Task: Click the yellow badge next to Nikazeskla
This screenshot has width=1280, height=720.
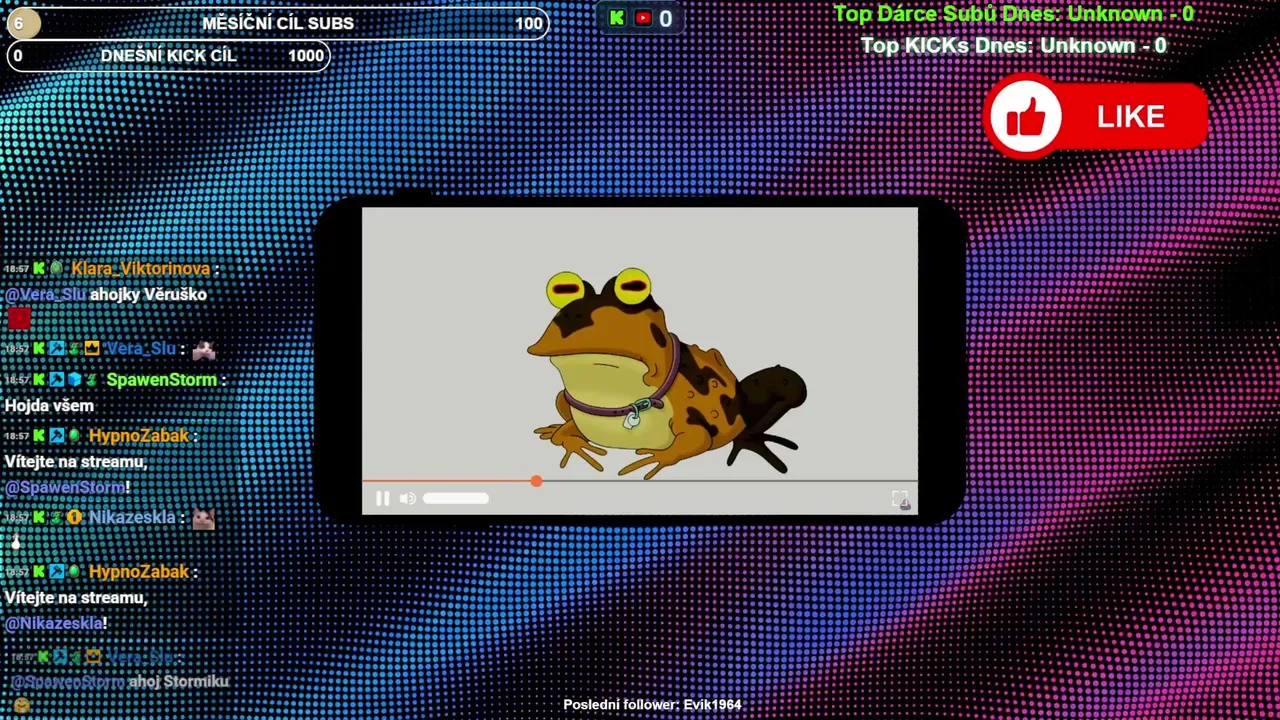Action: [74, 518]
